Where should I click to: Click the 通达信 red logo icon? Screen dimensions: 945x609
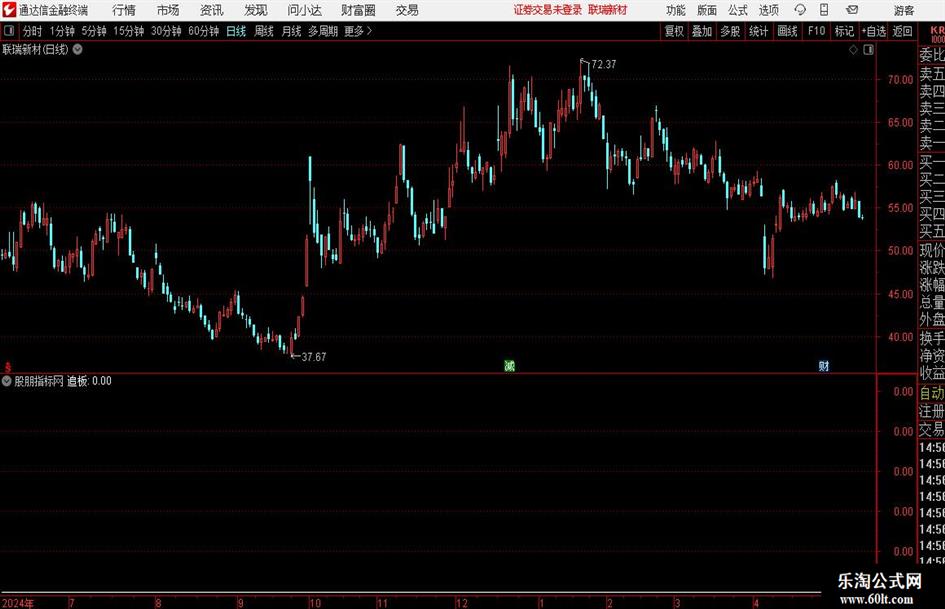point(8,10)
